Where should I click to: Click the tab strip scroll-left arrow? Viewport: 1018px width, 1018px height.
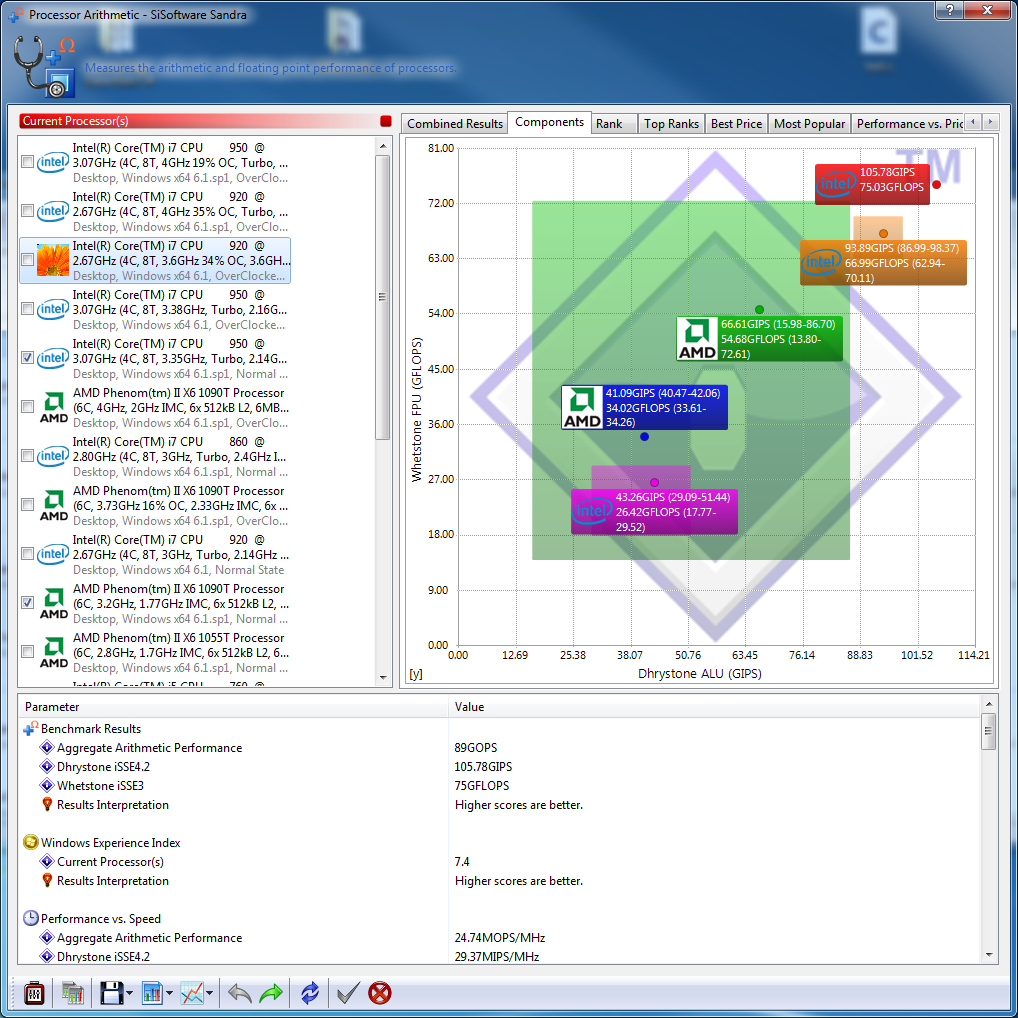[x=973, y=122]
